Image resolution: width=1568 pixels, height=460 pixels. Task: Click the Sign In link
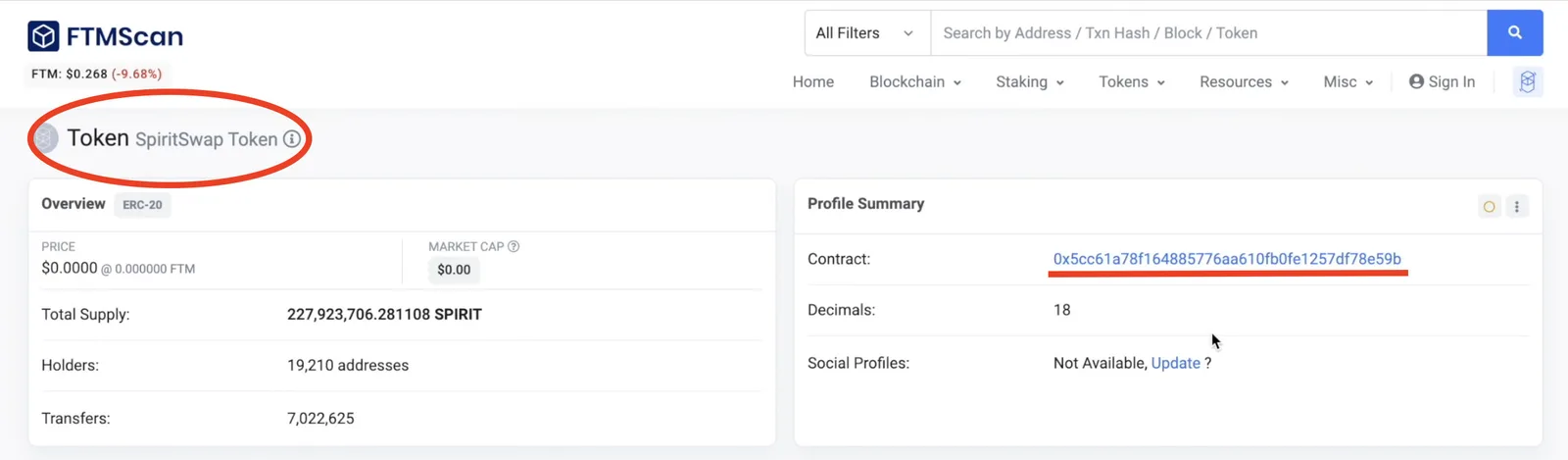[1442, 82]
